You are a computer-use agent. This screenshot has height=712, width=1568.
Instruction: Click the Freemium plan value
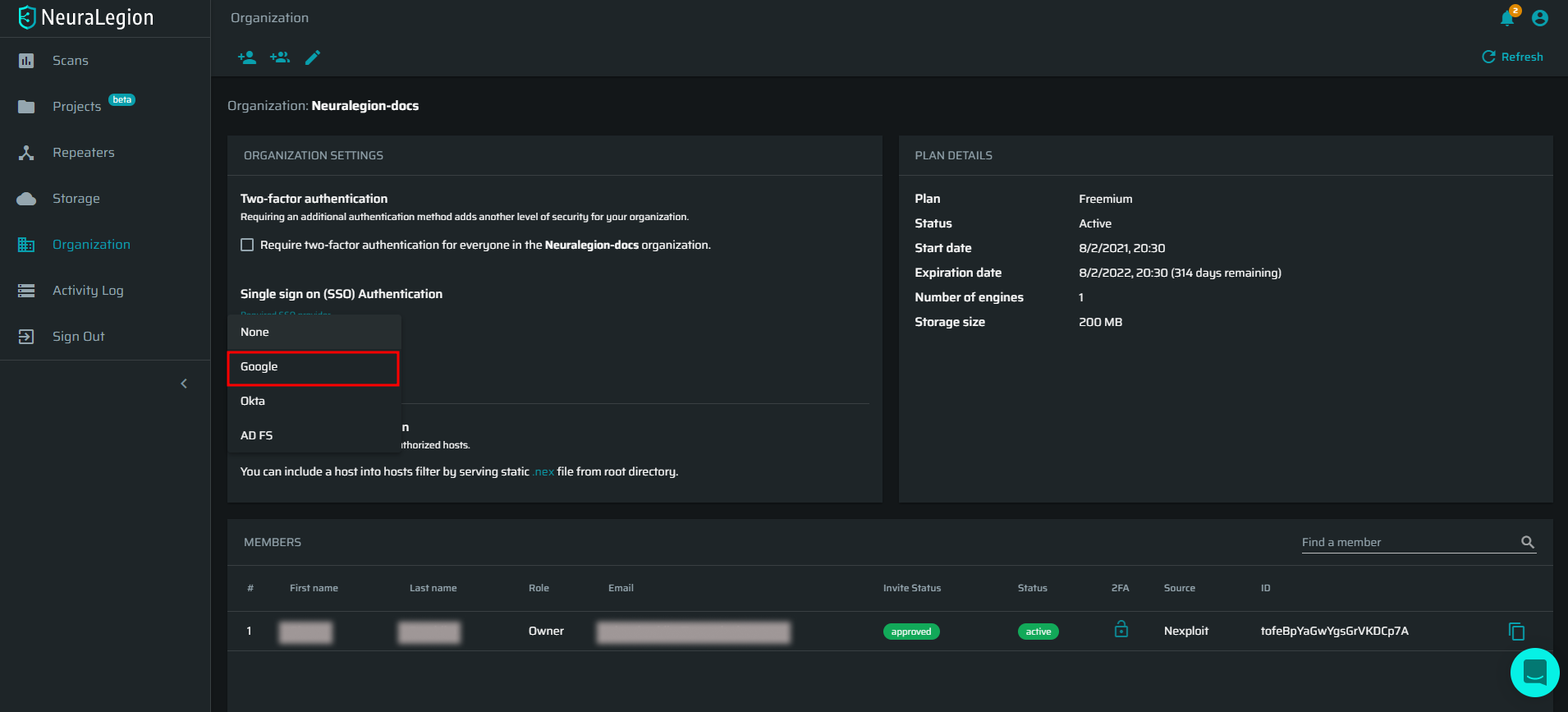[1105, 199]
